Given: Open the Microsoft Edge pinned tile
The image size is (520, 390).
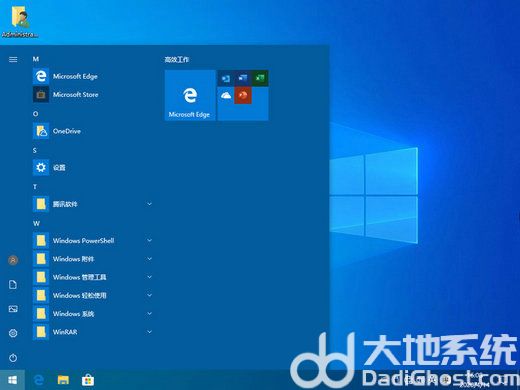Looking at the screenshot, I should 190,95.
